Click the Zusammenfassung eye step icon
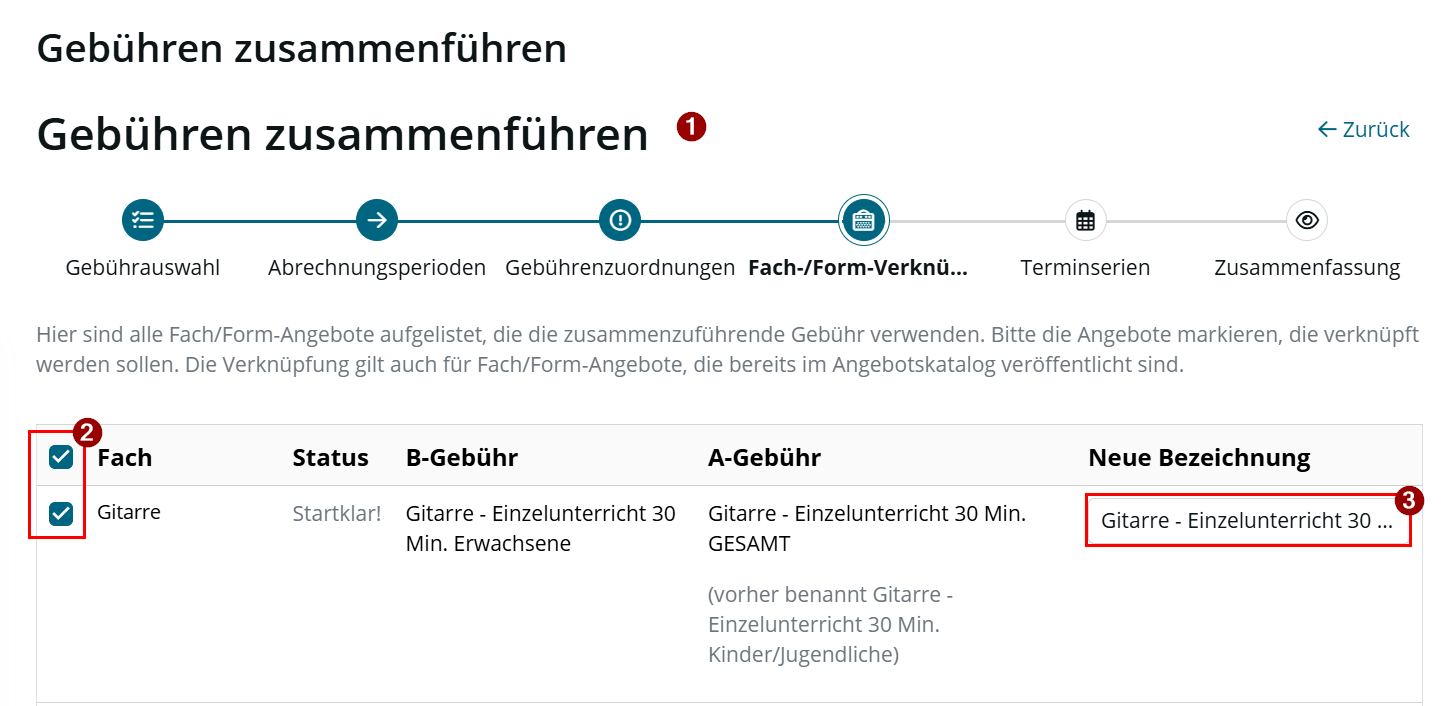Screen dimensions: 1453x706 pyautogui.click(x=1307, y=220)
